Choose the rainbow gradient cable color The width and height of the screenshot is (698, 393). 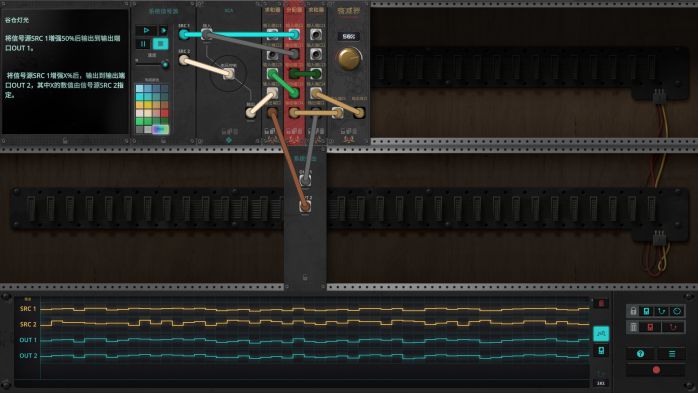tap(160, 130)
